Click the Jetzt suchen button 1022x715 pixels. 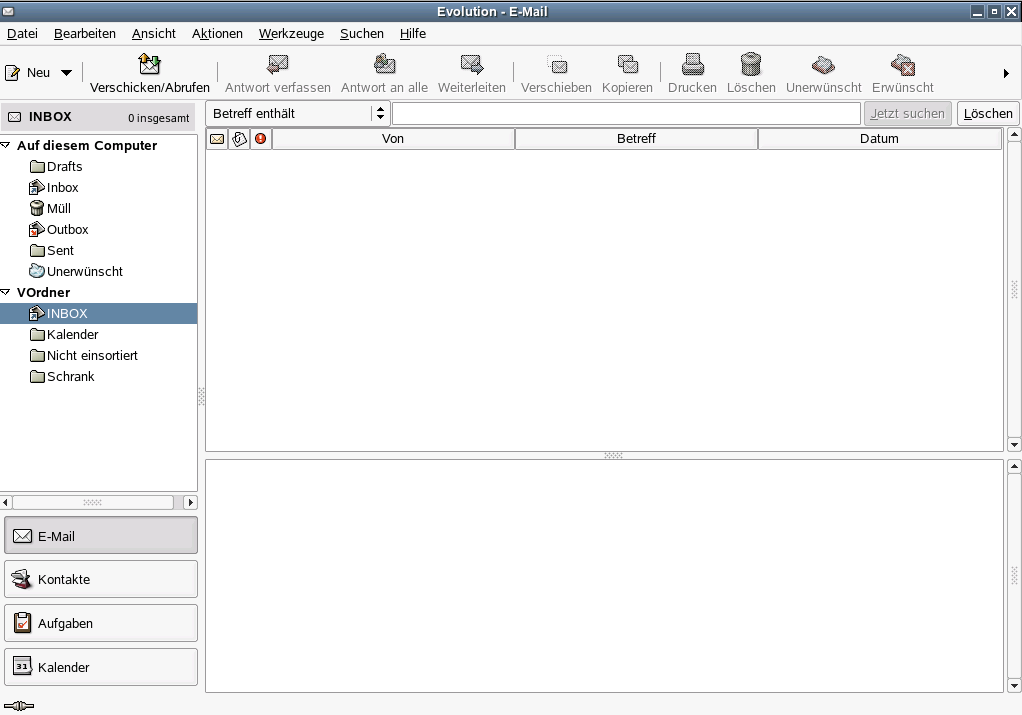click(x=908, y=113)
